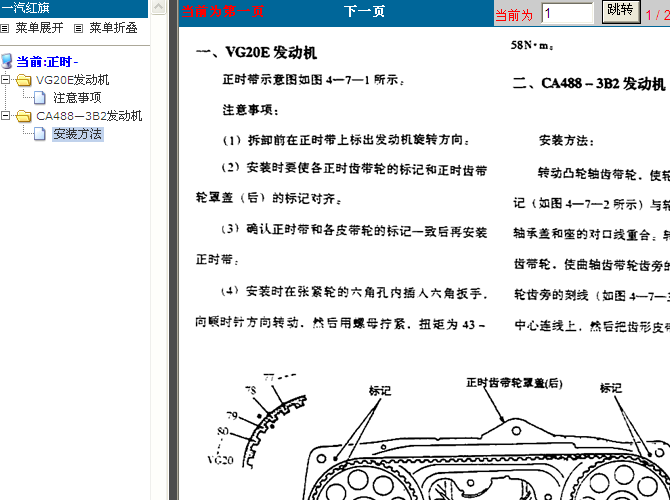Click the VG20E发动机 folder icon
670x500 pixels.
pyautogui.click(x=24, y=80)
